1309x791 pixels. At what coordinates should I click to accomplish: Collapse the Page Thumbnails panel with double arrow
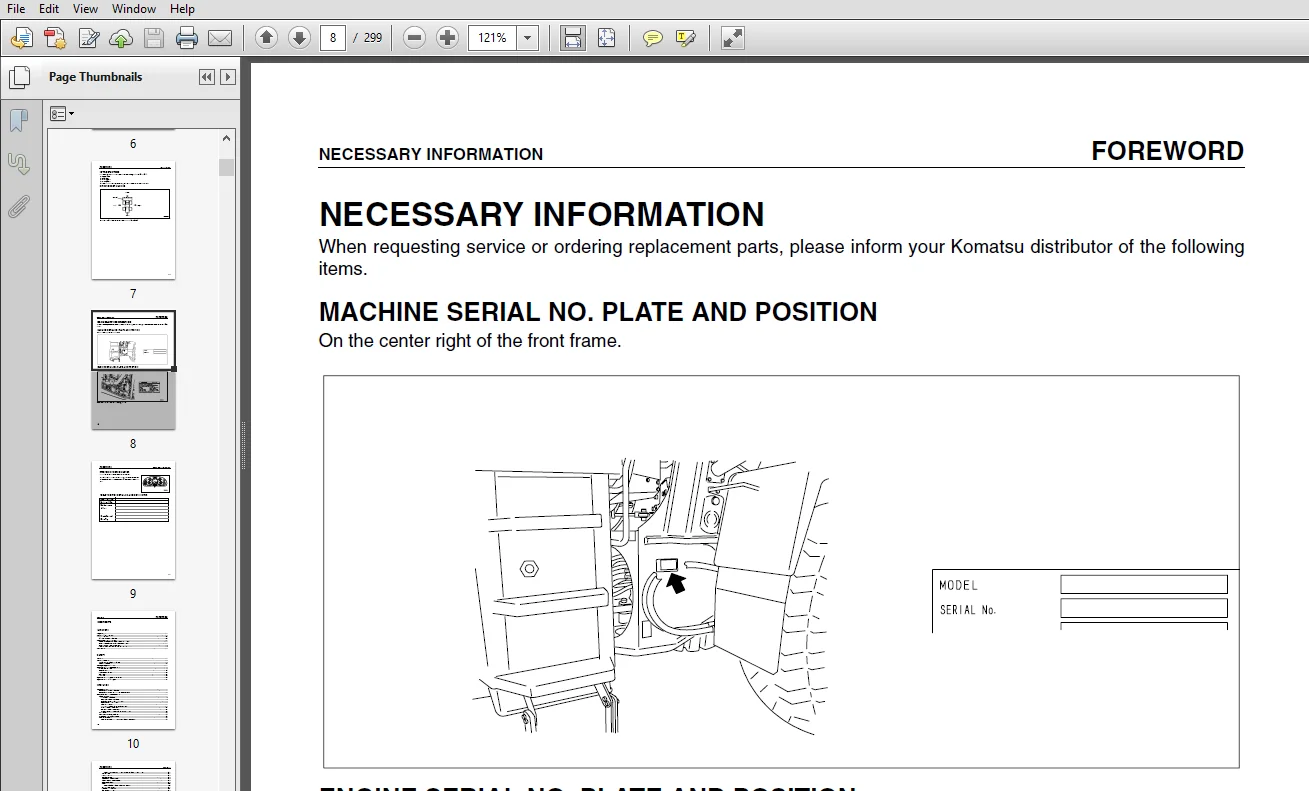click(207, 77)
